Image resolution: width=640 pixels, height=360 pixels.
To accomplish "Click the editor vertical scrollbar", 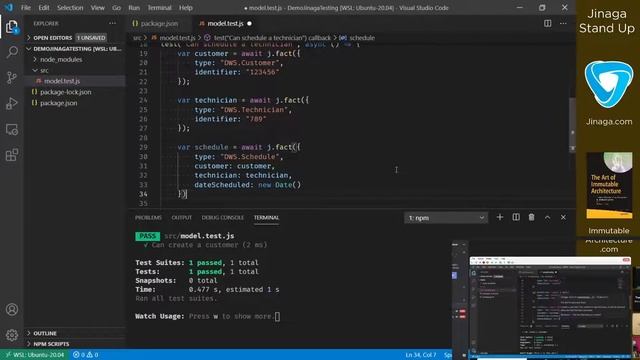I will (572, 124).
